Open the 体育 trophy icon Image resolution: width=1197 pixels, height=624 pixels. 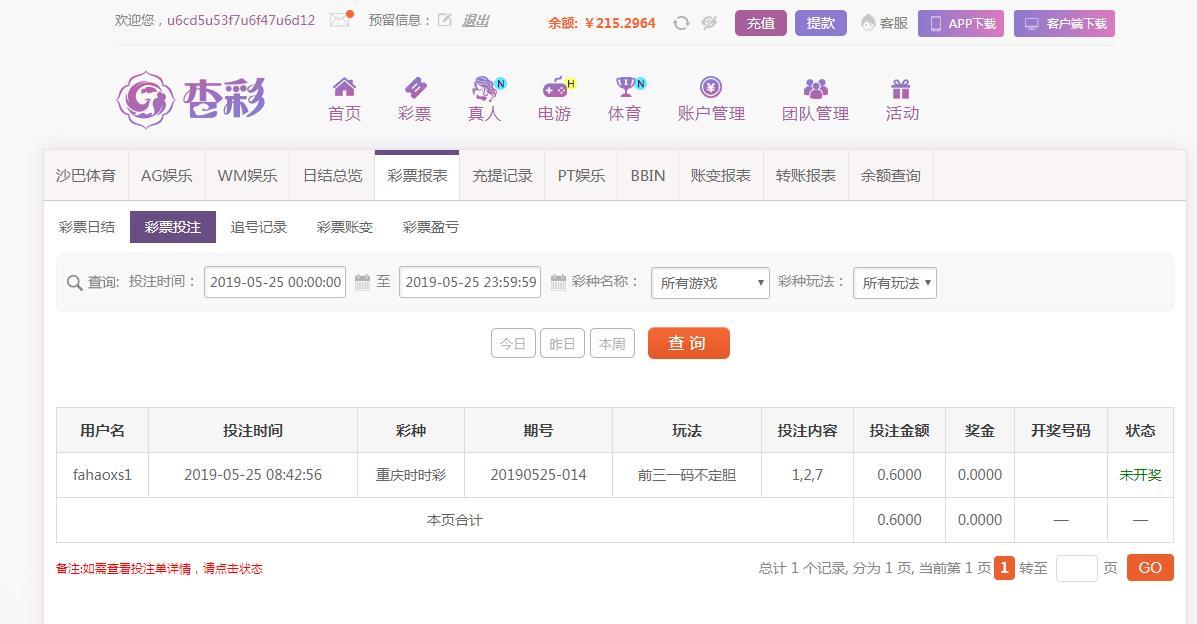pos(627,87)
